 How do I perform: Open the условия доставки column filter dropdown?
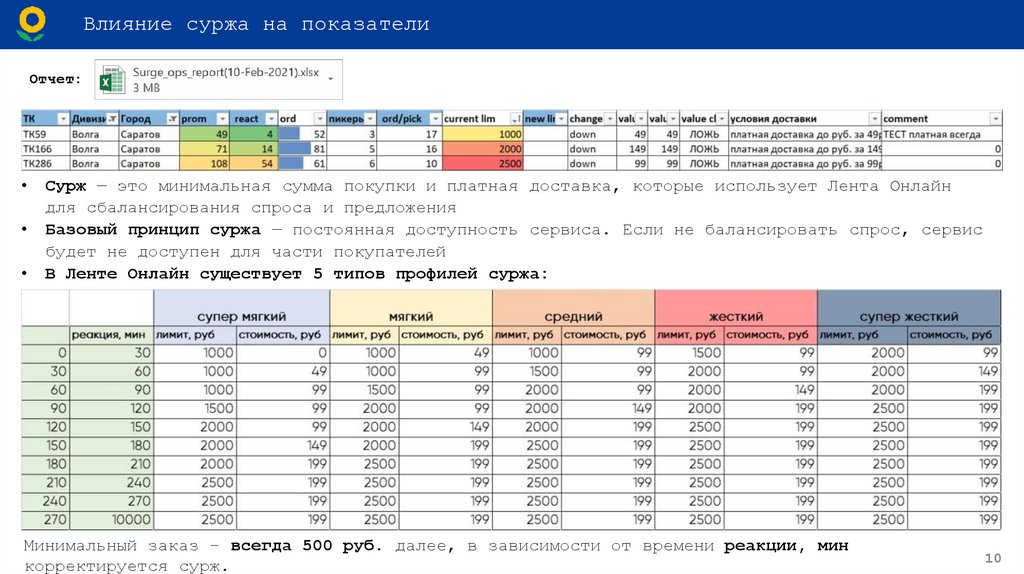pyautogui.click(x=874, y=119)
